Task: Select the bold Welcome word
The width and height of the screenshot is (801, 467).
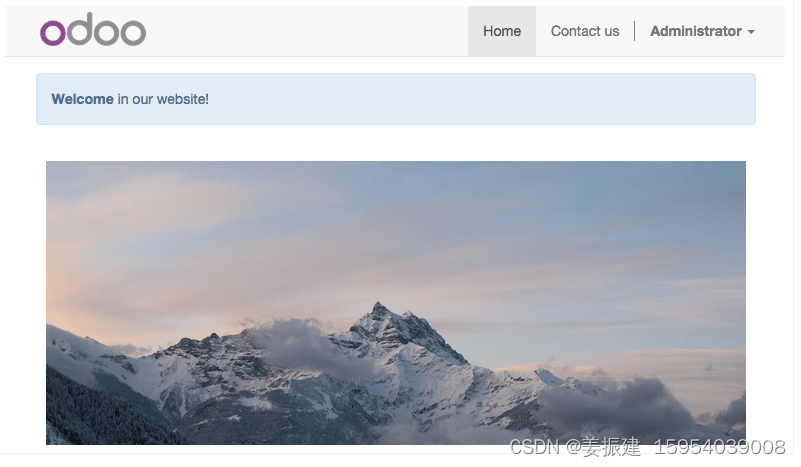Action: click(x=83, y=100)
